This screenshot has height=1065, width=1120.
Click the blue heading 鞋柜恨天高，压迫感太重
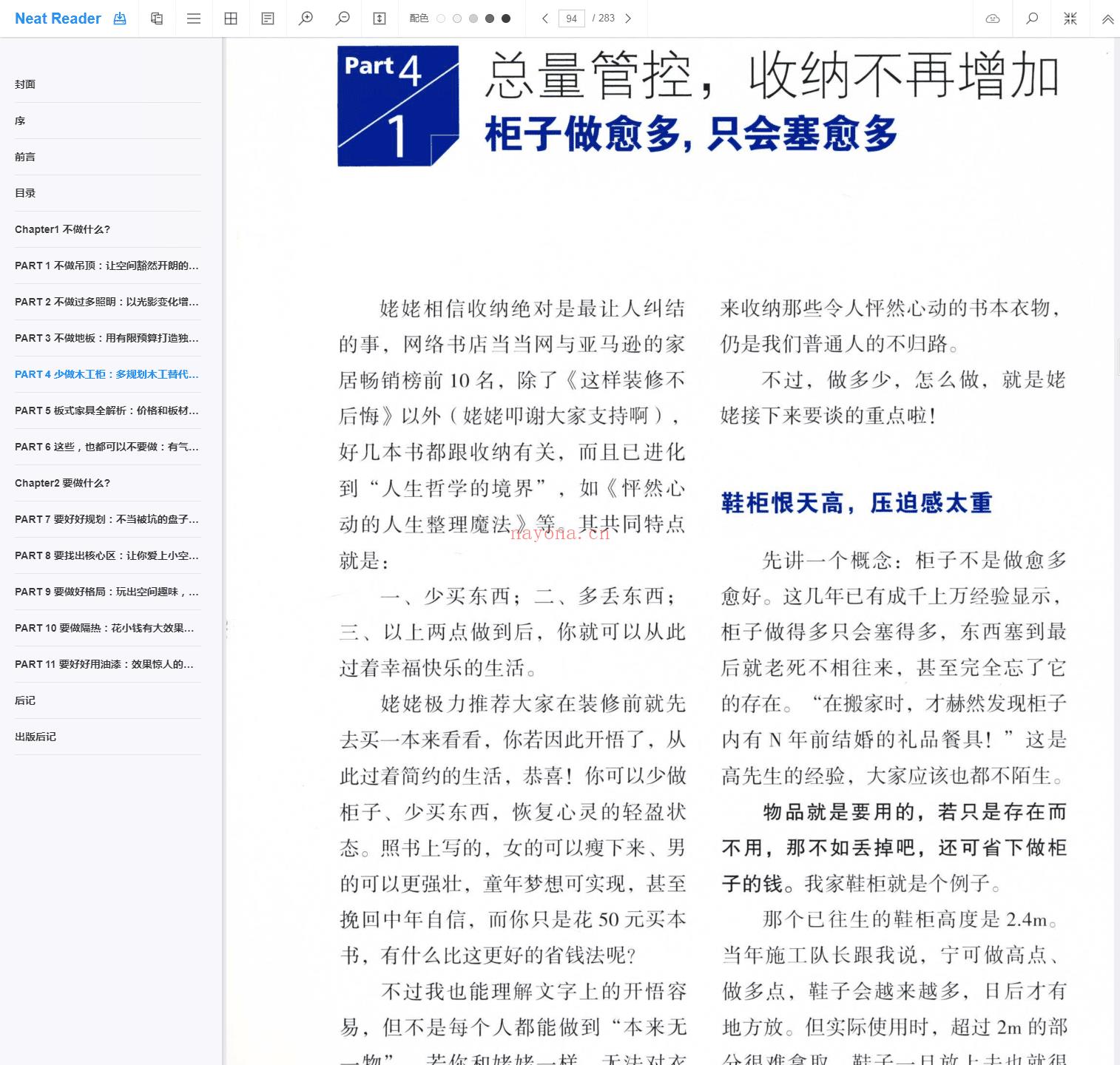(x=857, y=504)
